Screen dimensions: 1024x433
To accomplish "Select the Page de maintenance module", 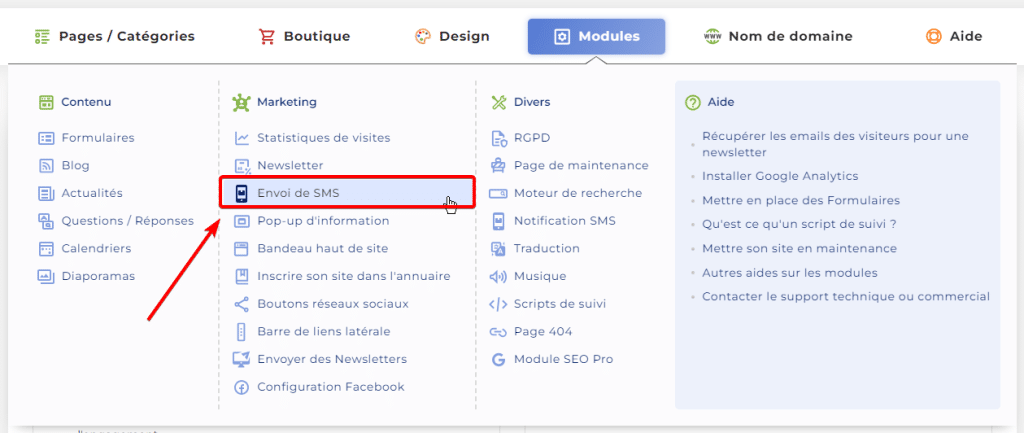I will pyautogui.click(x=581, y=165).
